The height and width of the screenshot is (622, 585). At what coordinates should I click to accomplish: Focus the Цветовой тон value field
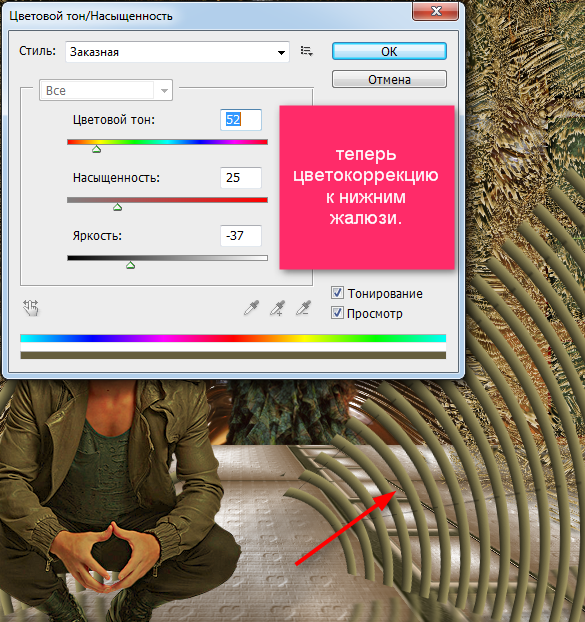tap(241, 119)
